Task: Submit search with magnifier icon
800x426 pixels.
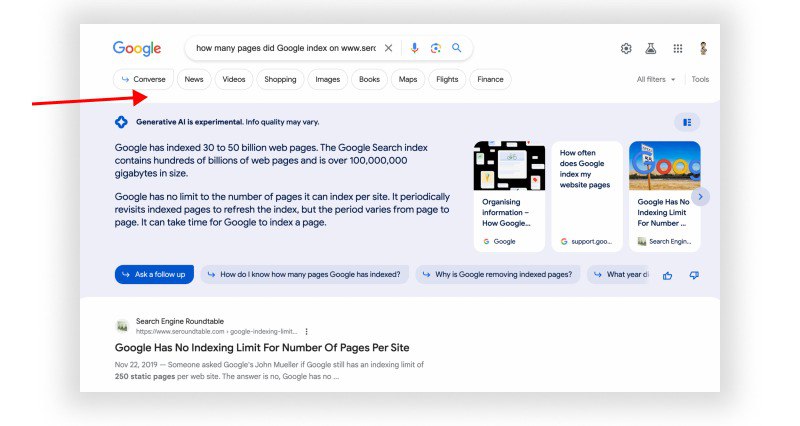Action: coord(457,48)
